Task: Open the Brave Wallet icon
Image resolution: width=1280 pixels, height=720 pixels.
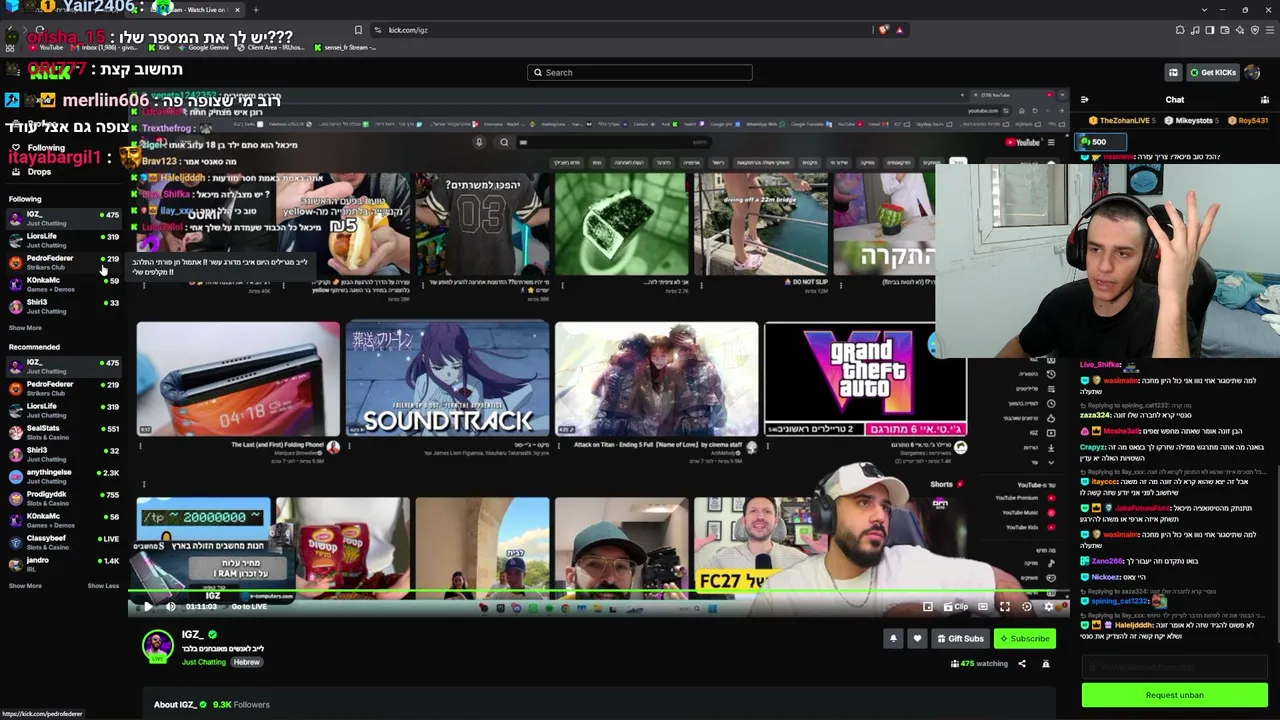Action: [1225, 30]
